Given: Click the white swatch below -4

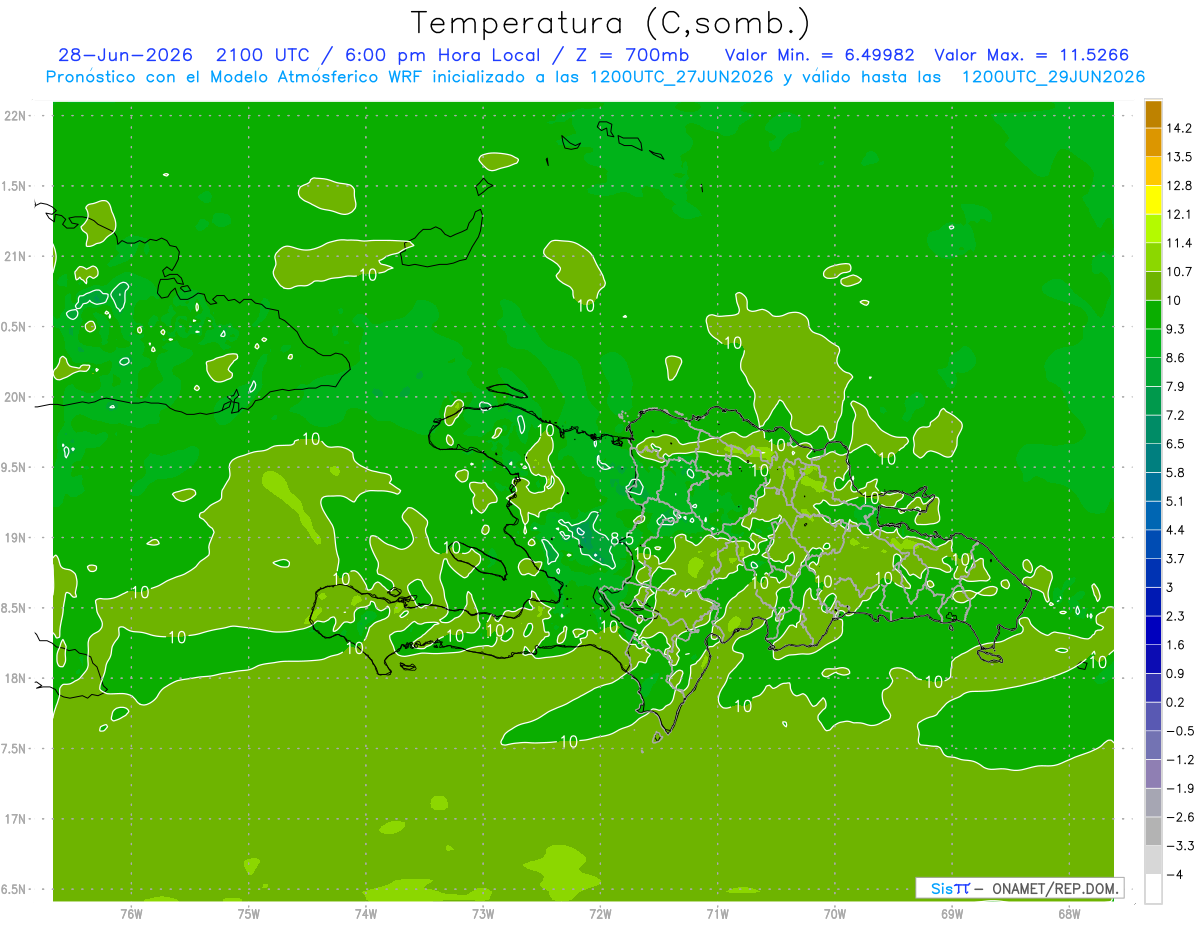Looking at the screenshot, I should (1153, 889).
